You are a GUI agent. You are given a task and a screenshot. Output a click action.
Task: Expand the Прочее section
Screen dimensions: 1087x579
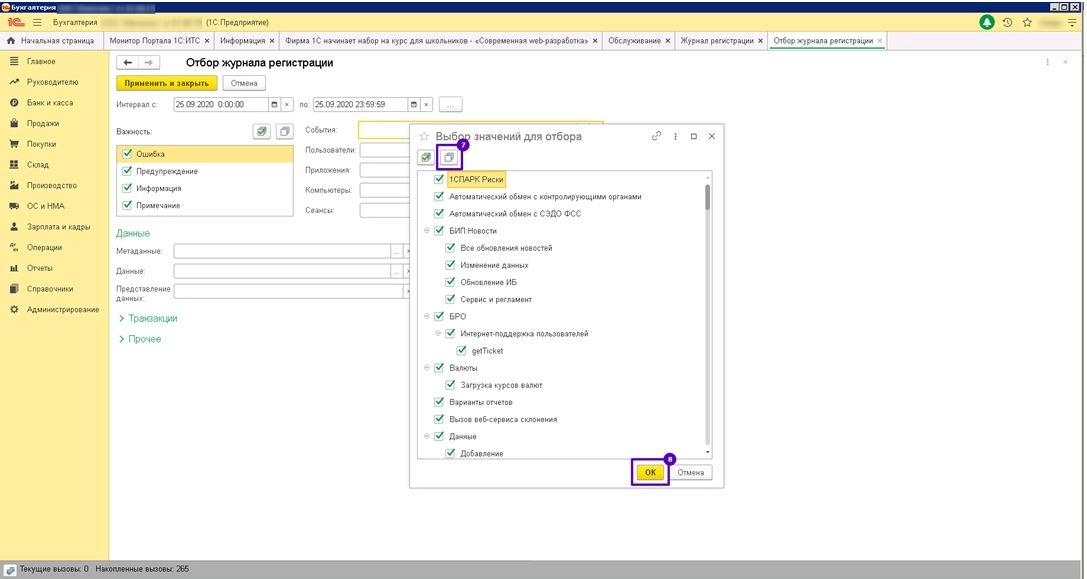click(x=140, y=339)
